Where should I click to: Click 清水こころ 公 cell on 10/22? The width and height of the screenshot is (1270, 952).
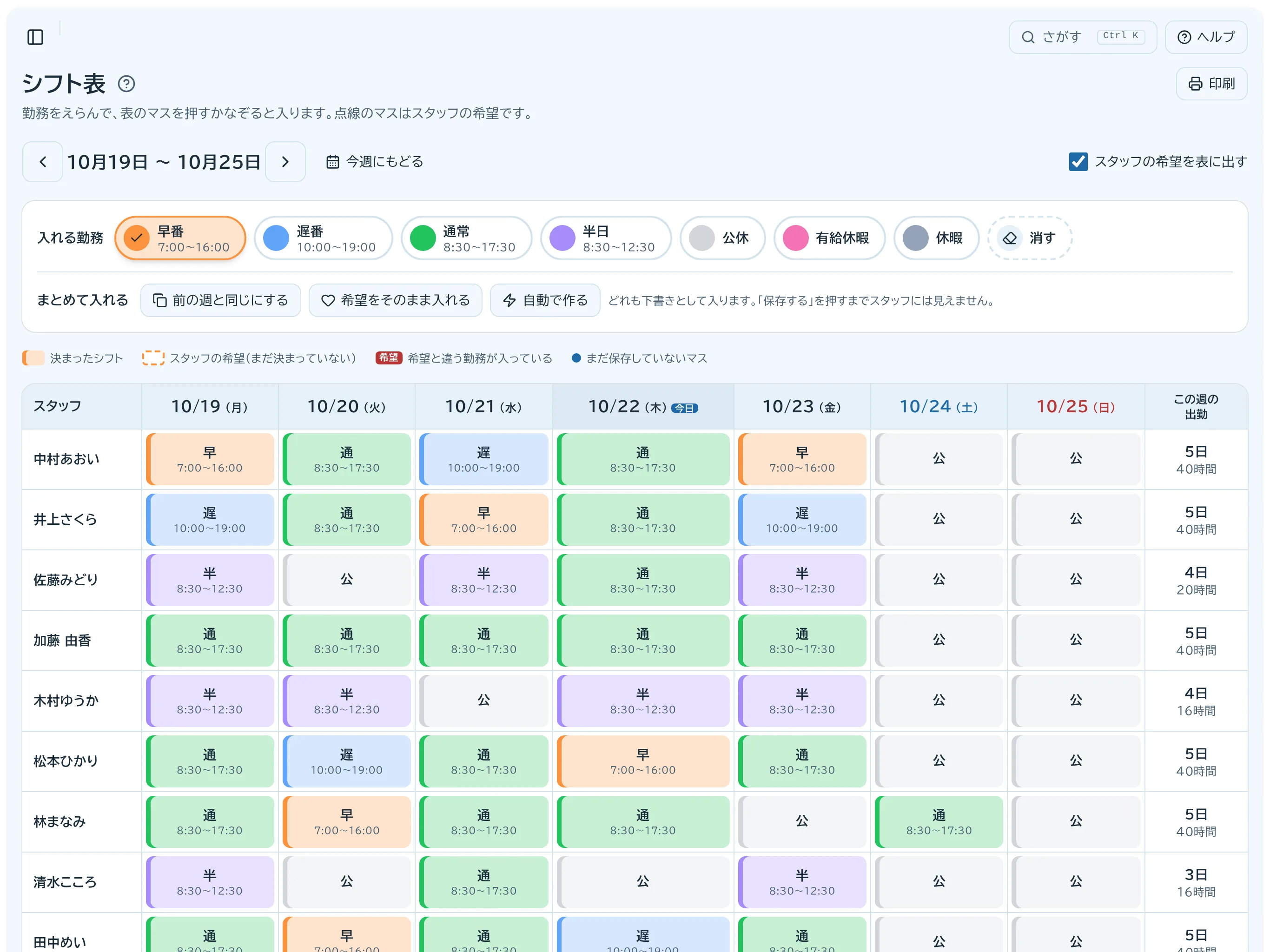click(x=643, y=883)
